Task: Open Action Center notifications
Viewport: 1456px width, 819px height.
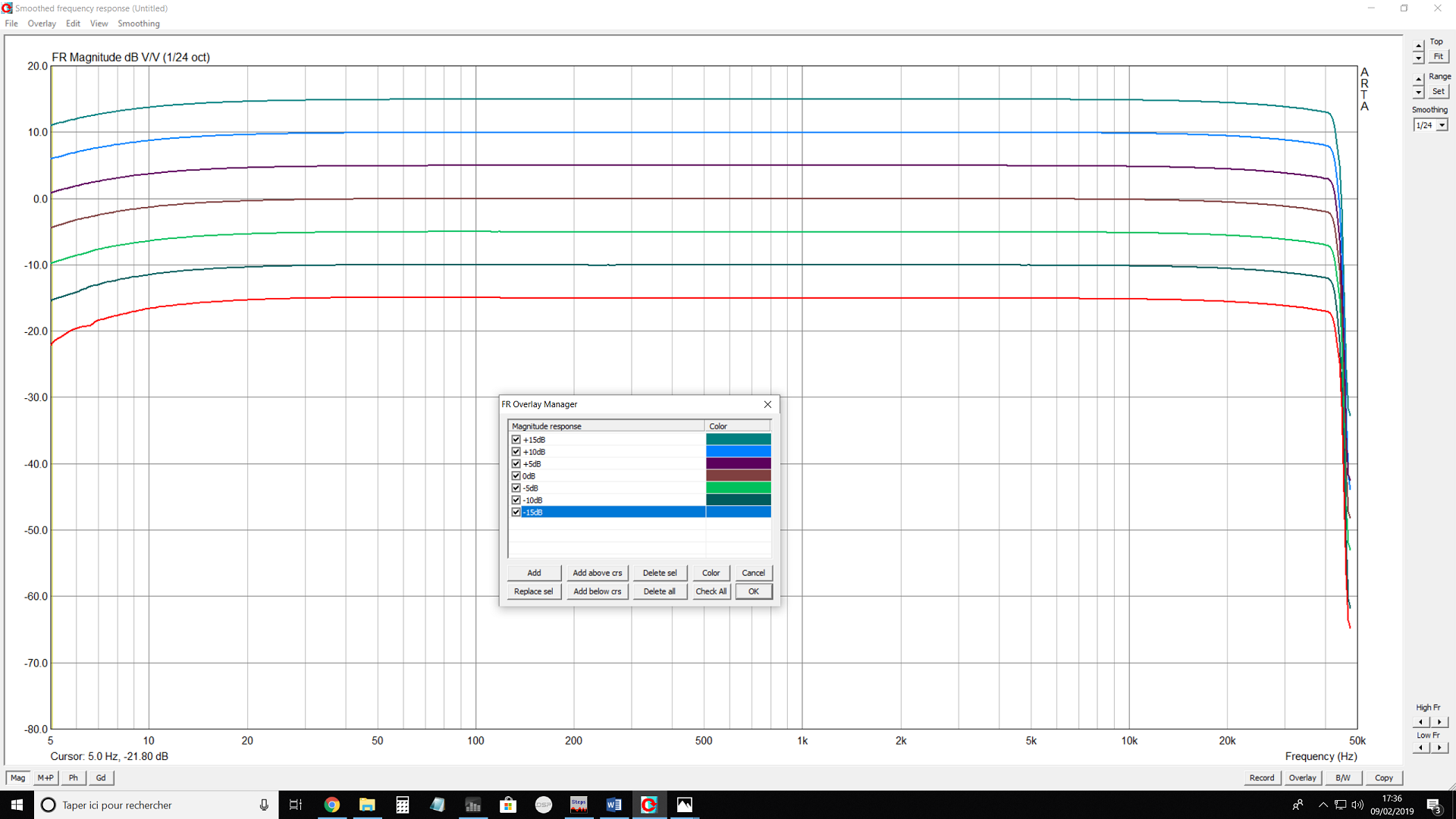Action: [1434, 805]
